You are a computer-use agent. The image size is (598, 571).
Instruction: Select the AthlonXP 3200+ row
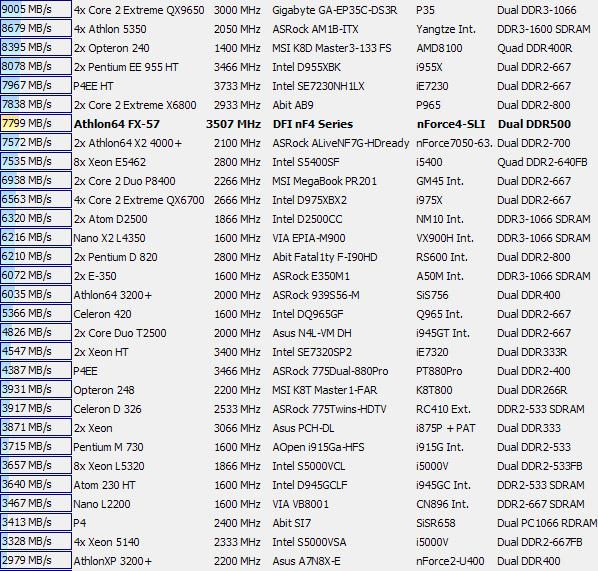[x=299, y=561]
